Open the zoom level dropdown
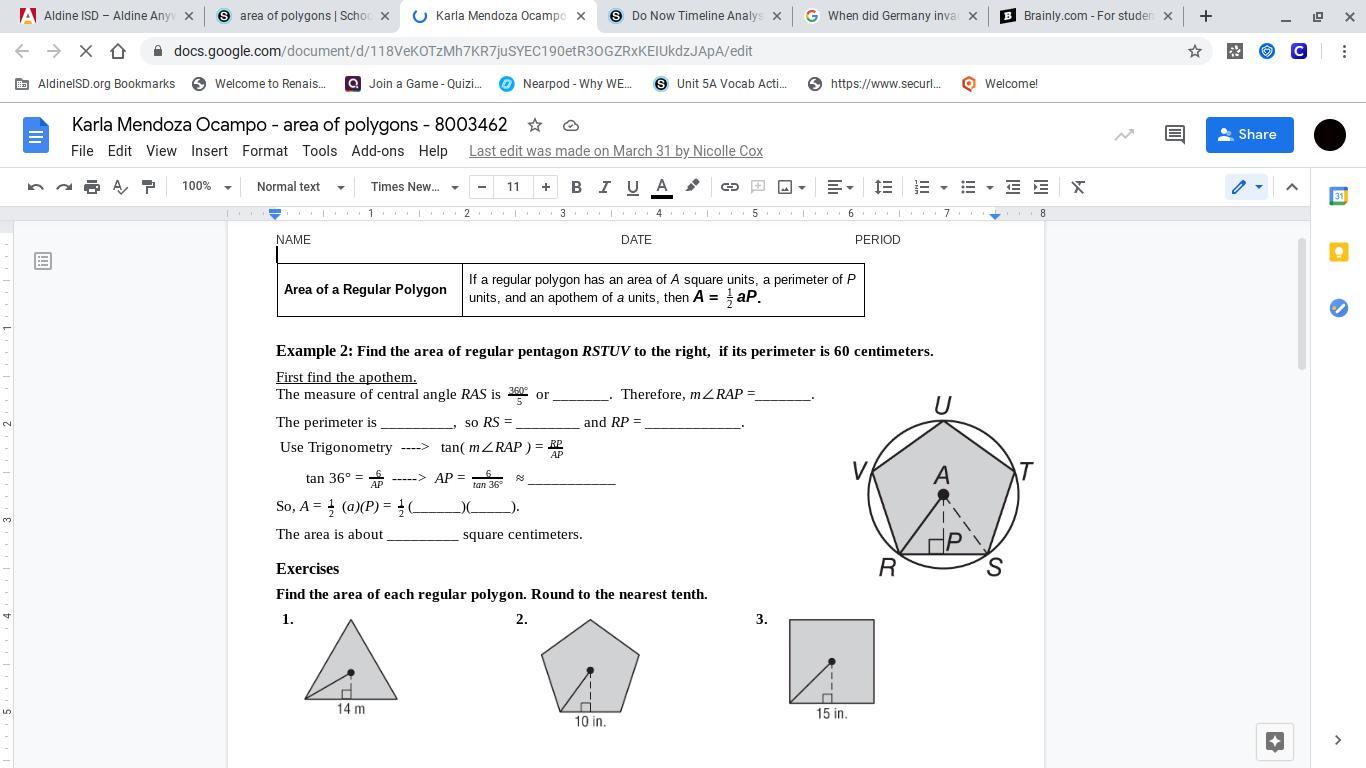 (x=206, y=187)
